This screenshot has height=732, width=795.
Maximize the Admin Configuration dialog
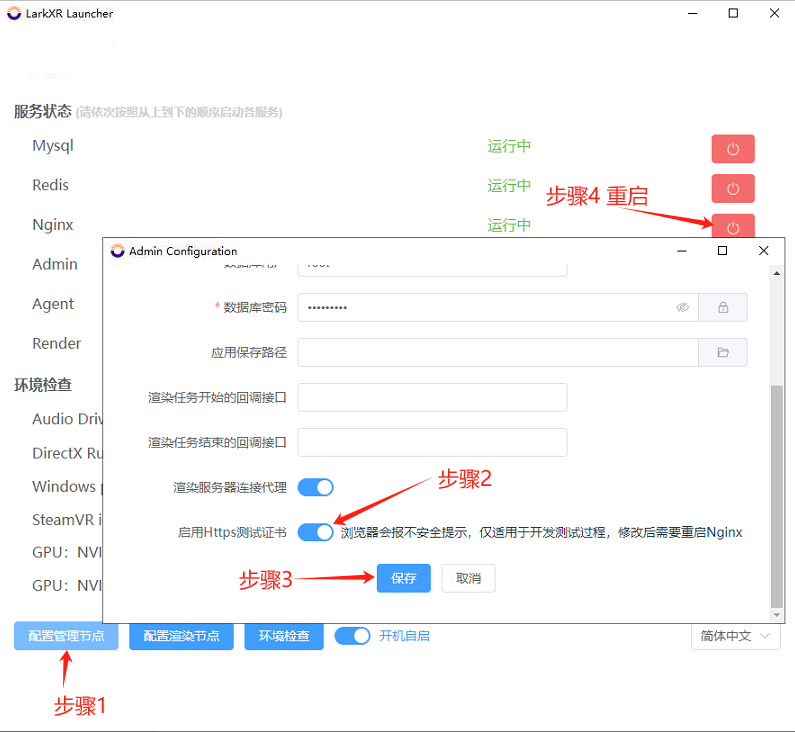click(x=722, y=250)
